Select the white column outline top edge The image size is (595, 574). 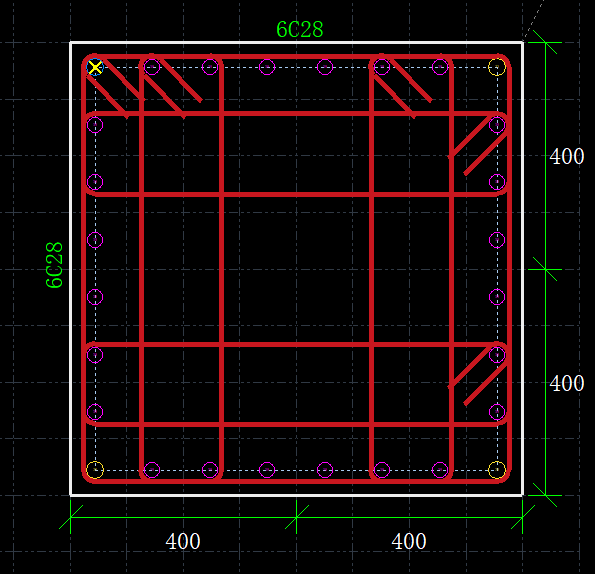(297, 42)
